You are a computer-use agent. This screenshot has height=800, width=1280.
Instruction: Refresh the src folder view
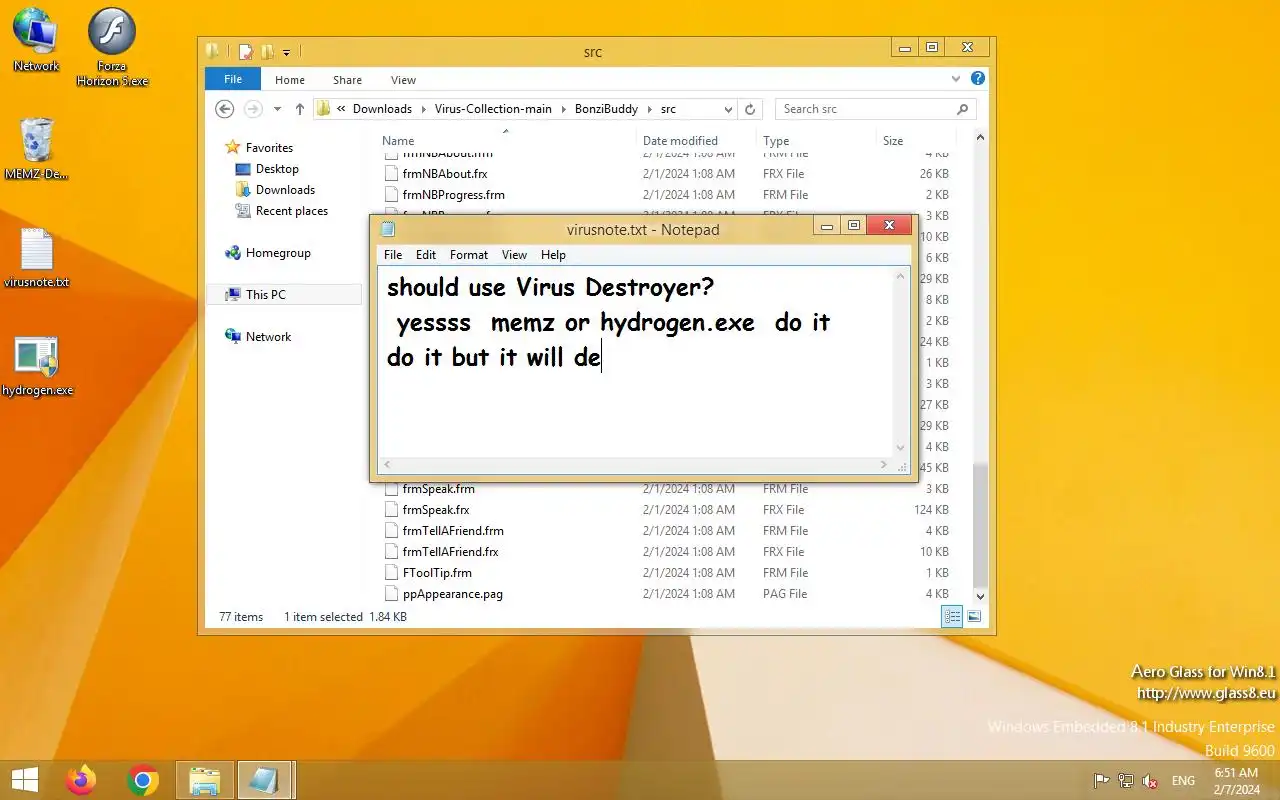pos(751,109)
